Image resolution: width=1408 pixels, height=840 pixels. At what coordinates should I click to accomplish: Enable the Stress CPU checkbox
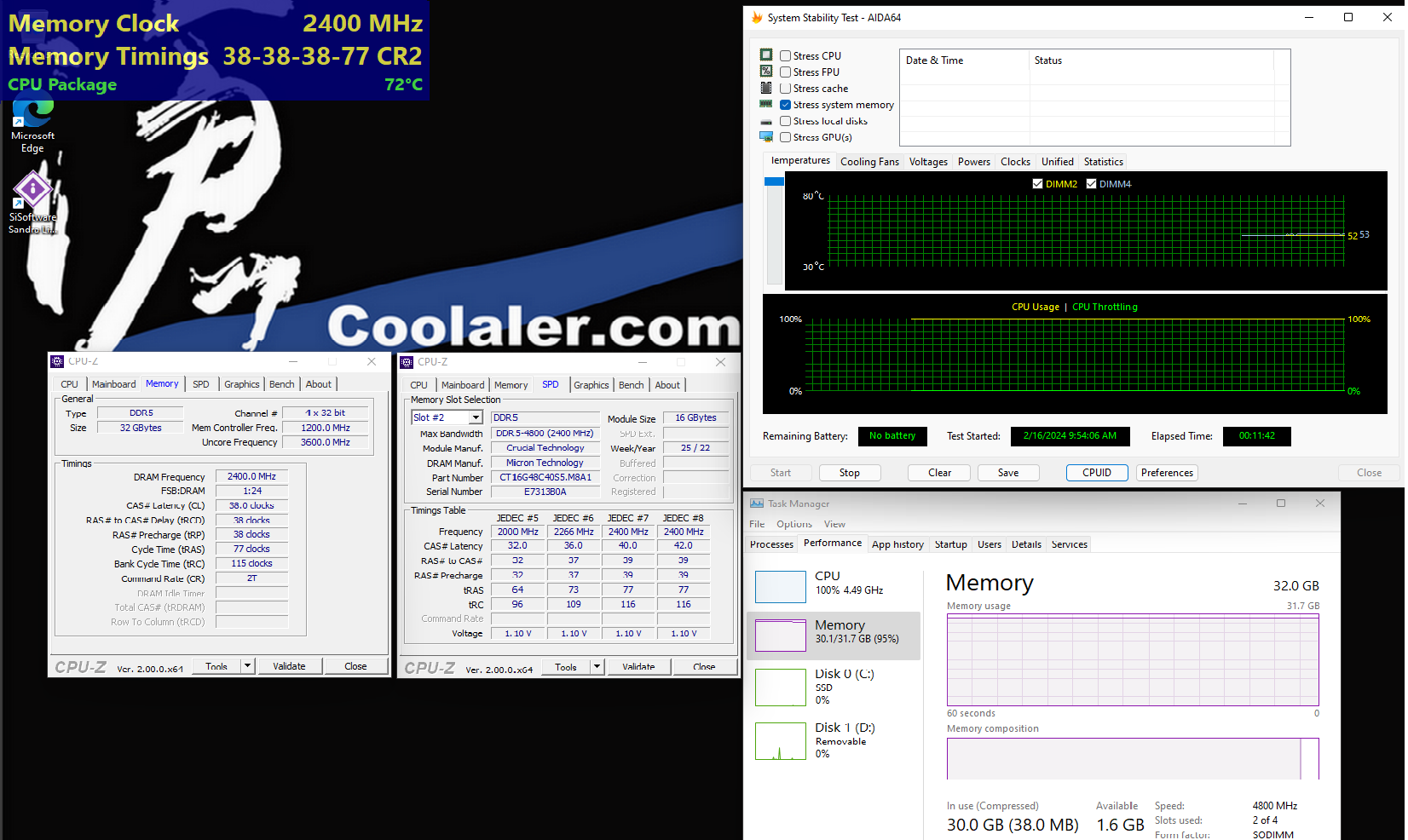point(786,56)
